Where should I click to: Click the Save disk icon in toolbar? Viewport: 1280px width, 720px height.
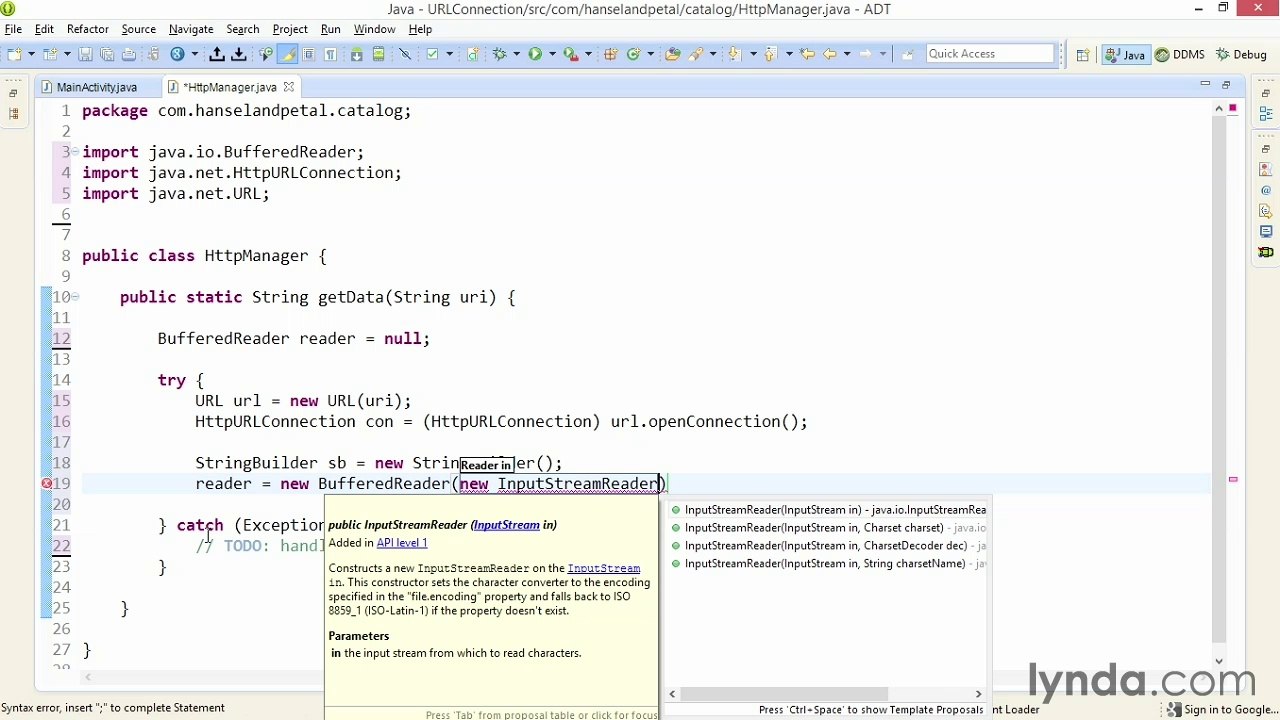(x=85, y=54)
